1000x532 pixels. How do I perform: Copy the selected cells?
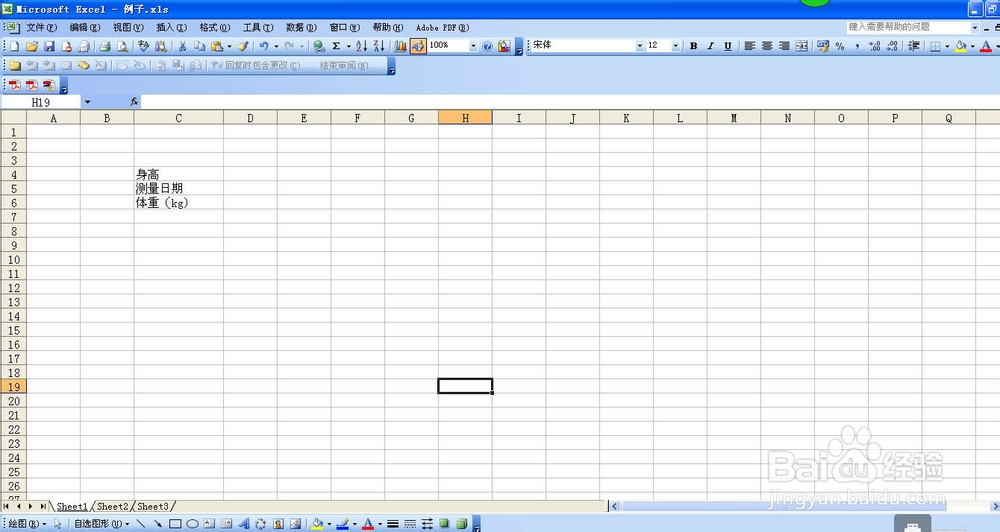point(200,46)
